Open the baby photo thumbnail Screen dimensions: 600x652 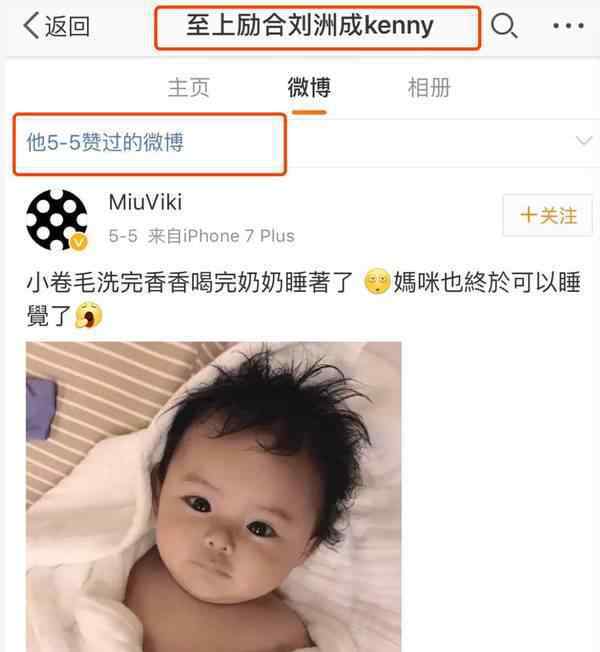[x=213, y=496]
